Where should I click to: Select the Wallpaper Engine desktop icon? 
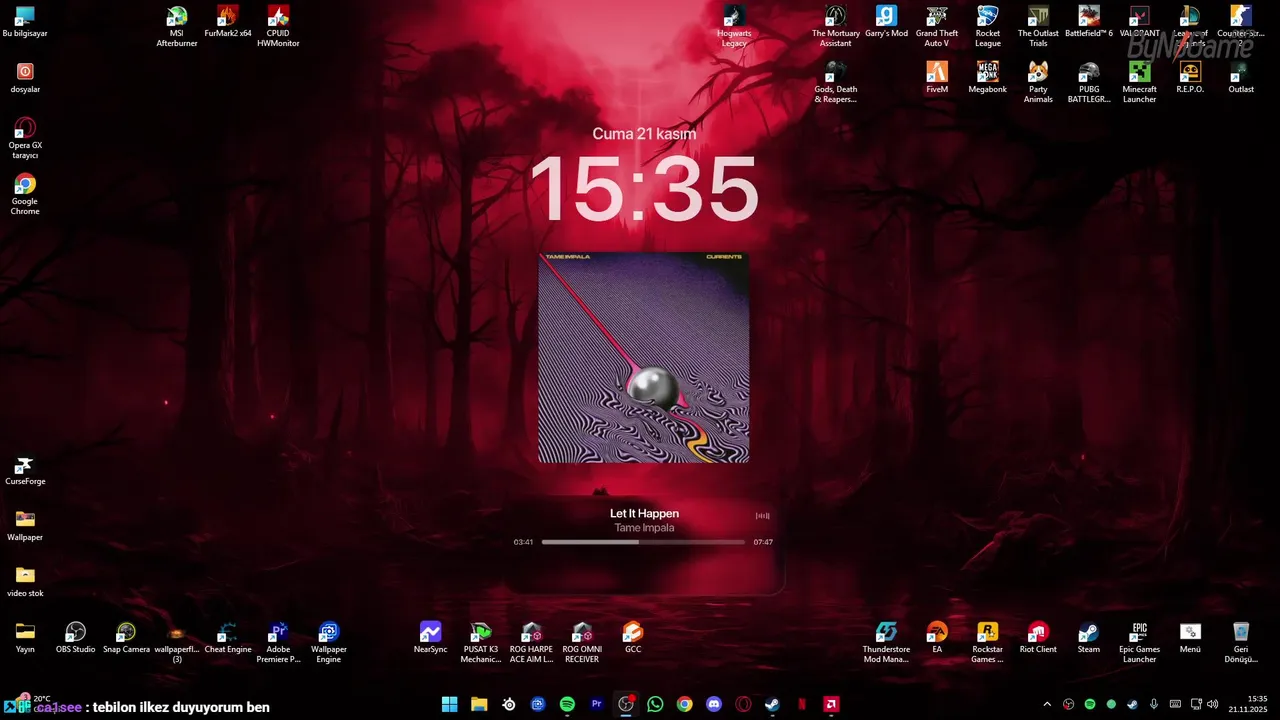tap(329, 642)
